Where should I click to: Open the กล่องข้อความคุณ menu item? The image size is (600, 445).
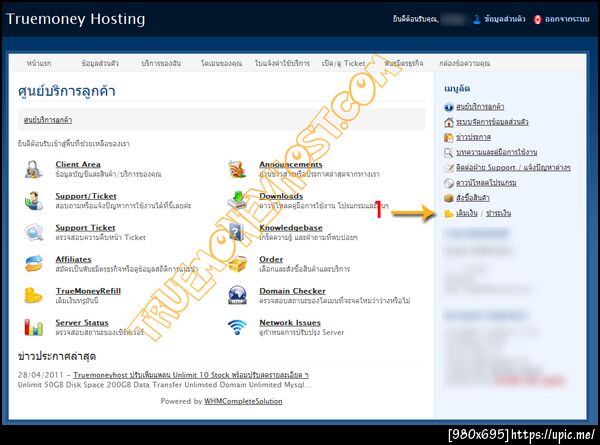click(x=465, y=63)
